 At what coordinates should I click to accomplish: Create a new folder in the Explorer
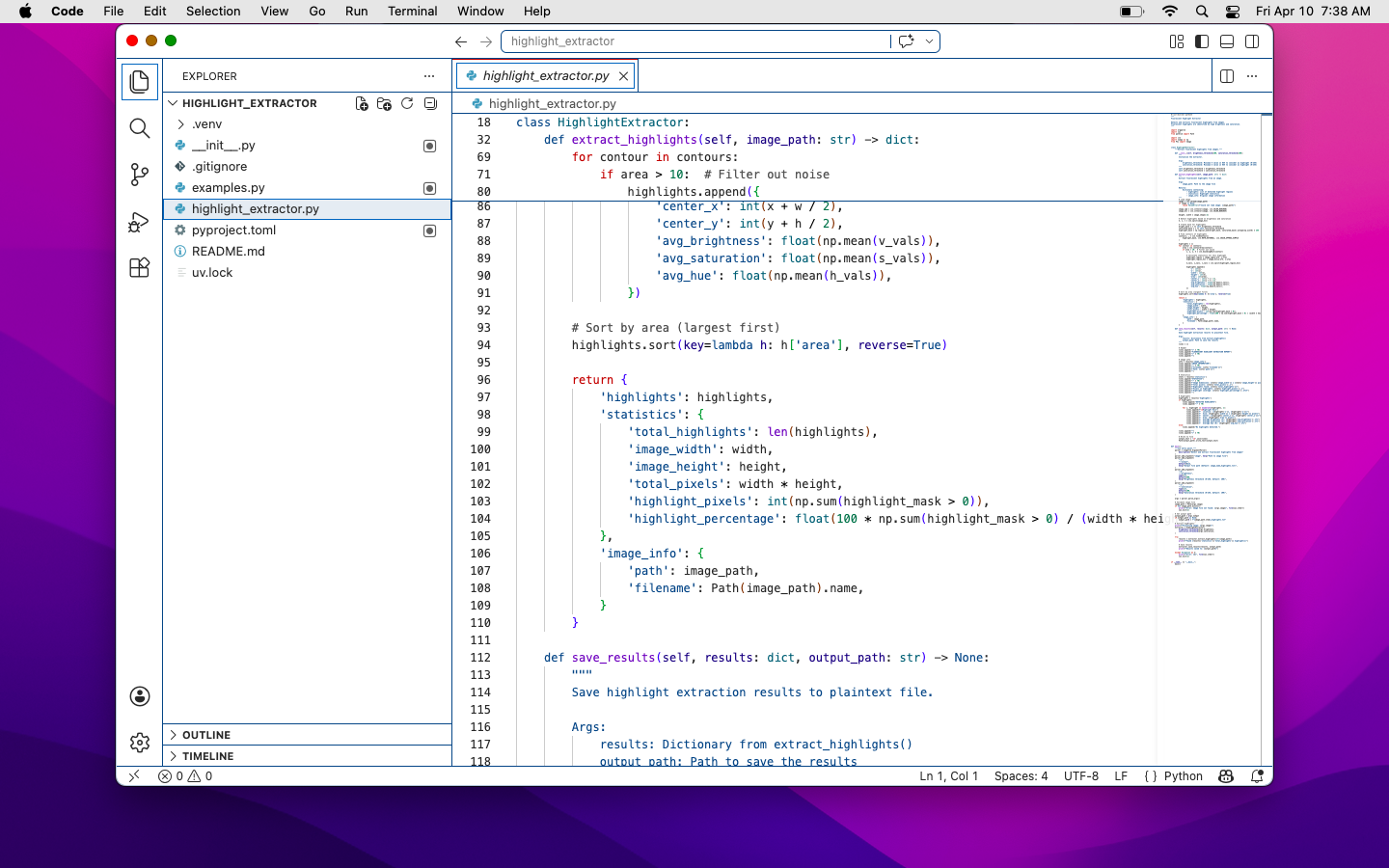(384, 103)
